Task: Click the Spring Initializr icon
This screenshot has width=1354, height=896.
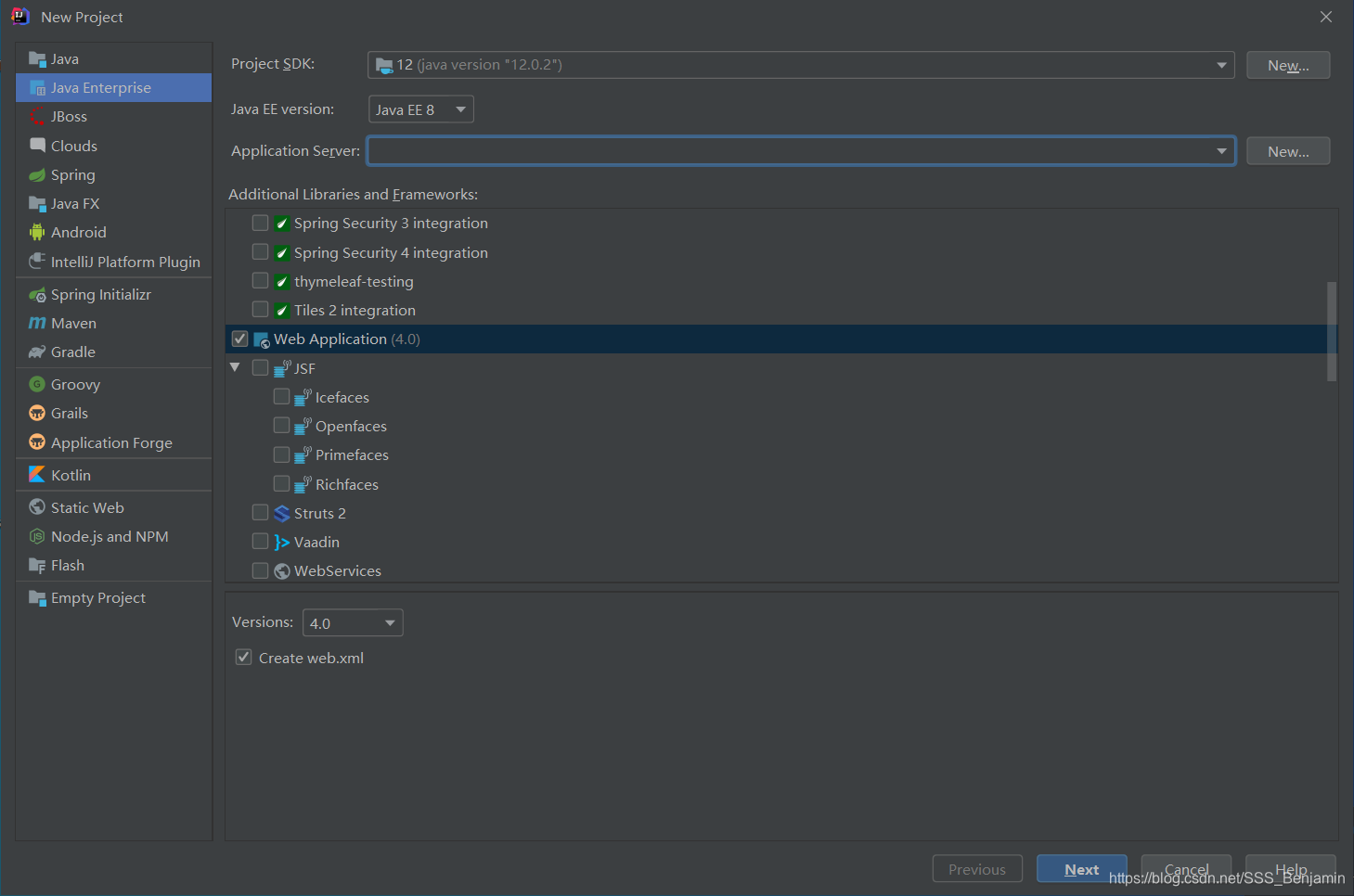Action: click(37, 295)
